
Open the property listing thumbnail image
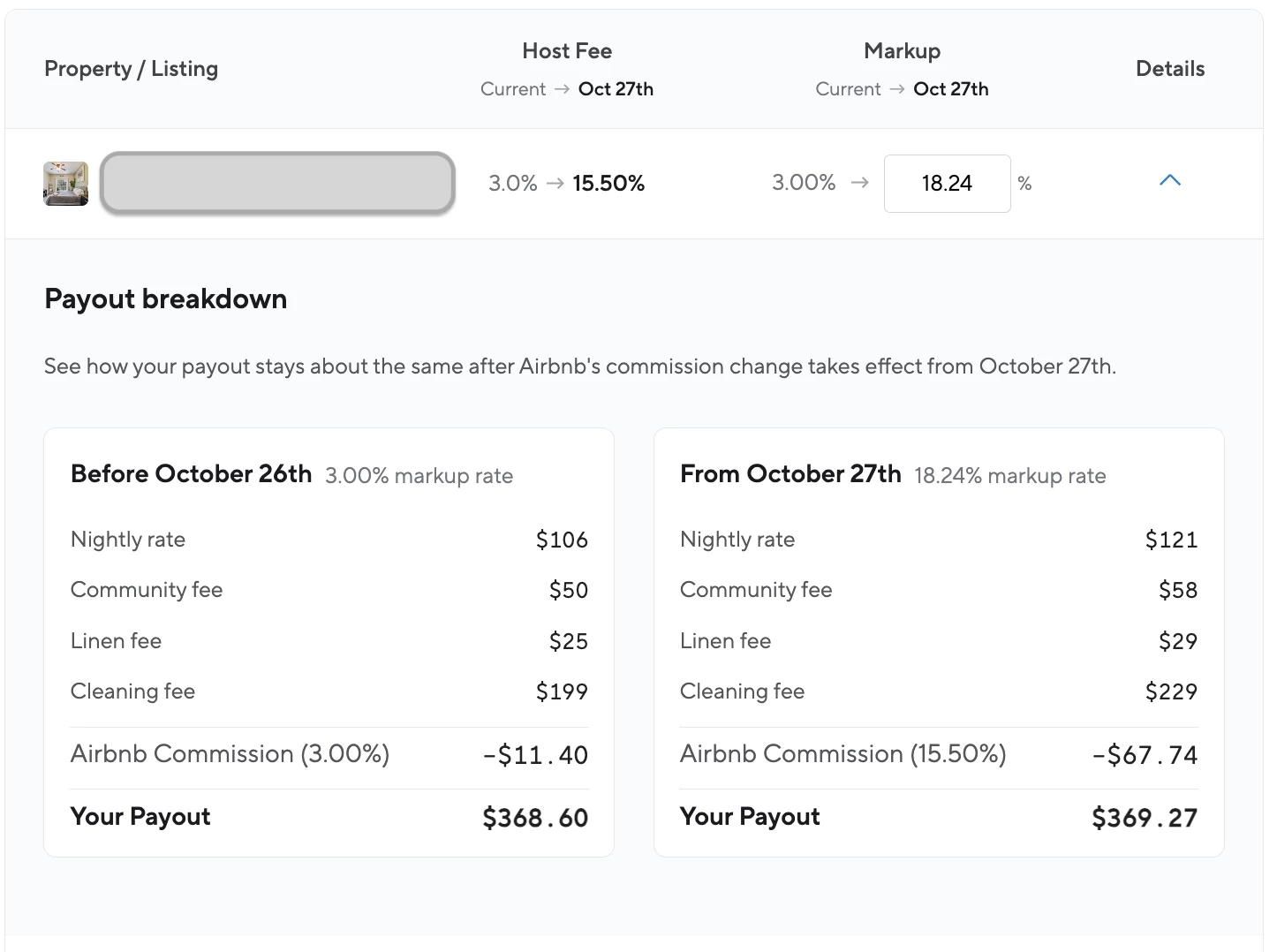point(66,184)
